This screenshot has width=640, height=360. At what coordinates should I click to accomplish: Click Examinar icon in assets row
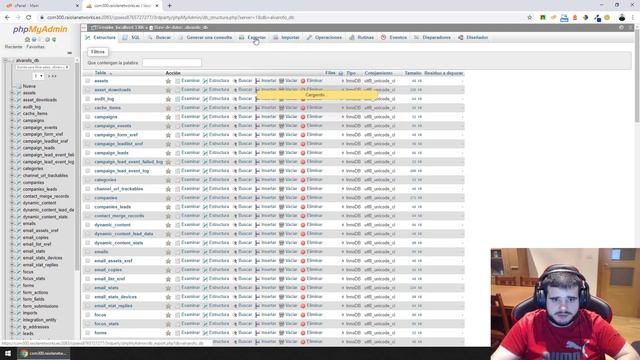178,81
